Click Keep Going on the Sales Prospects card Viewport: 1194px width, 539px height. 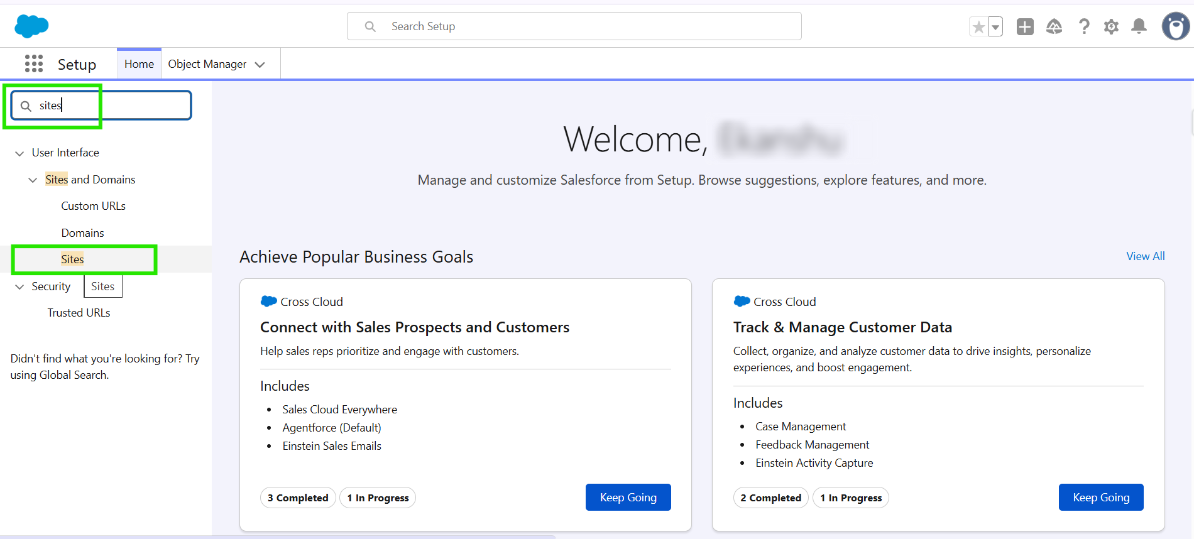click(x=628, y=497)
